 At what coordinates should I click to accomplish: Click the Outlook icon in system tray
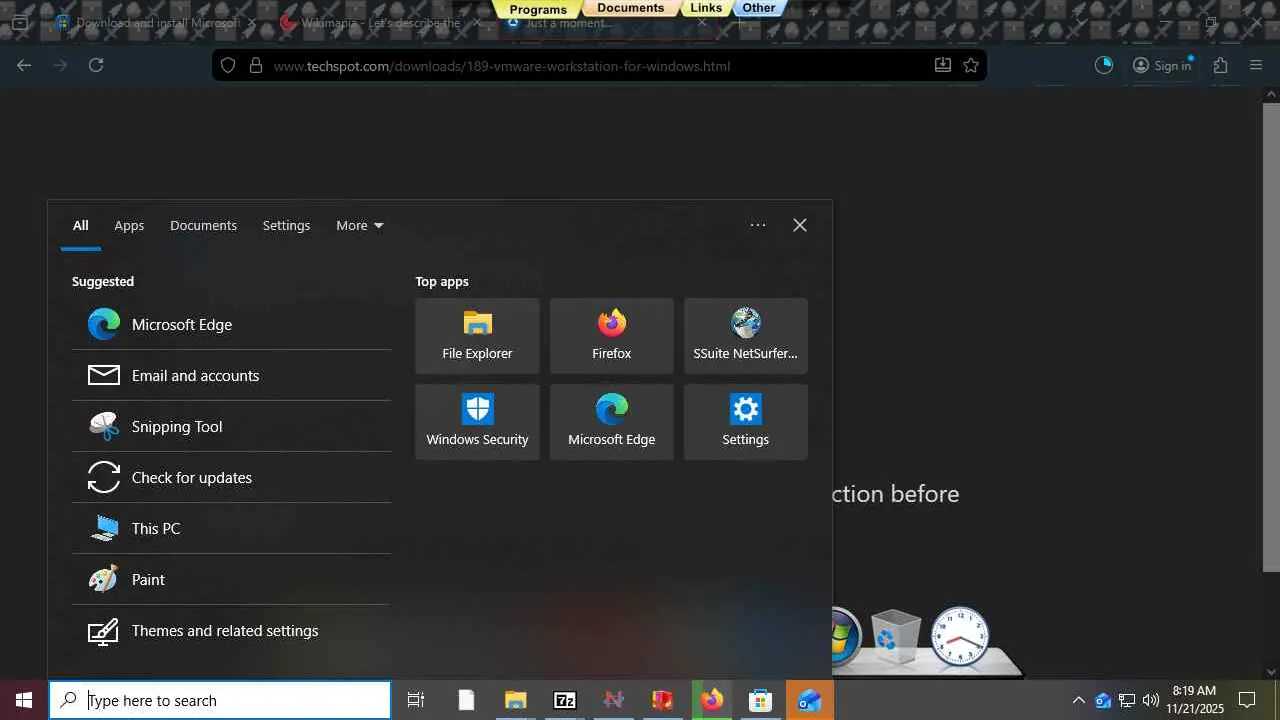click(x=1103, y=700)
